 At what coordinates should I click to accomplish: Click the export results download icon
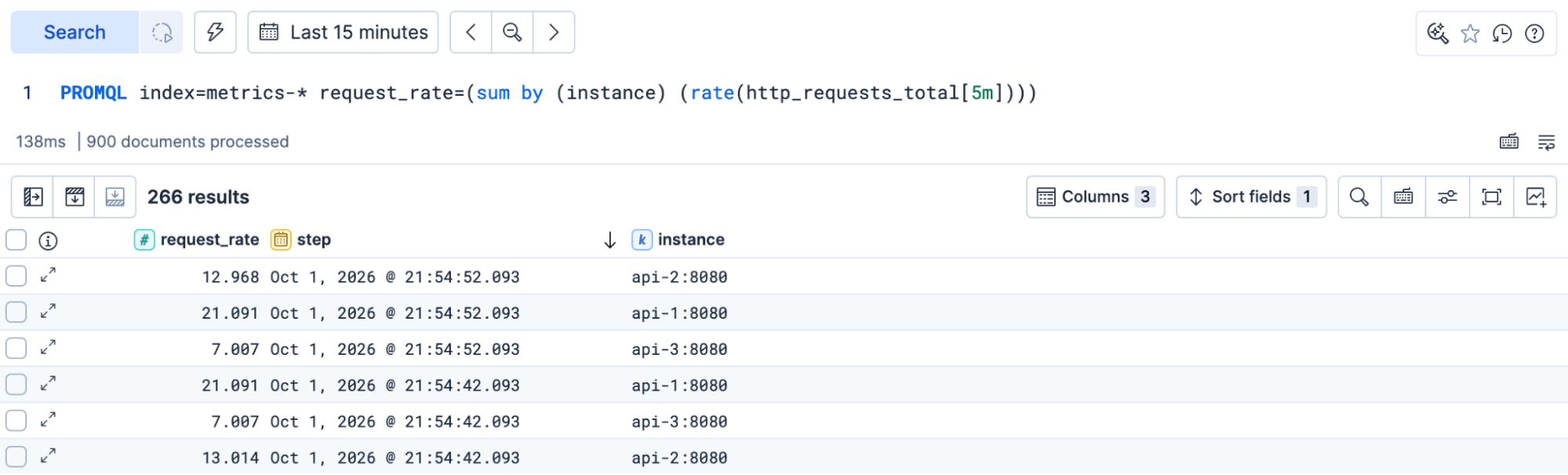pos(115,197)
